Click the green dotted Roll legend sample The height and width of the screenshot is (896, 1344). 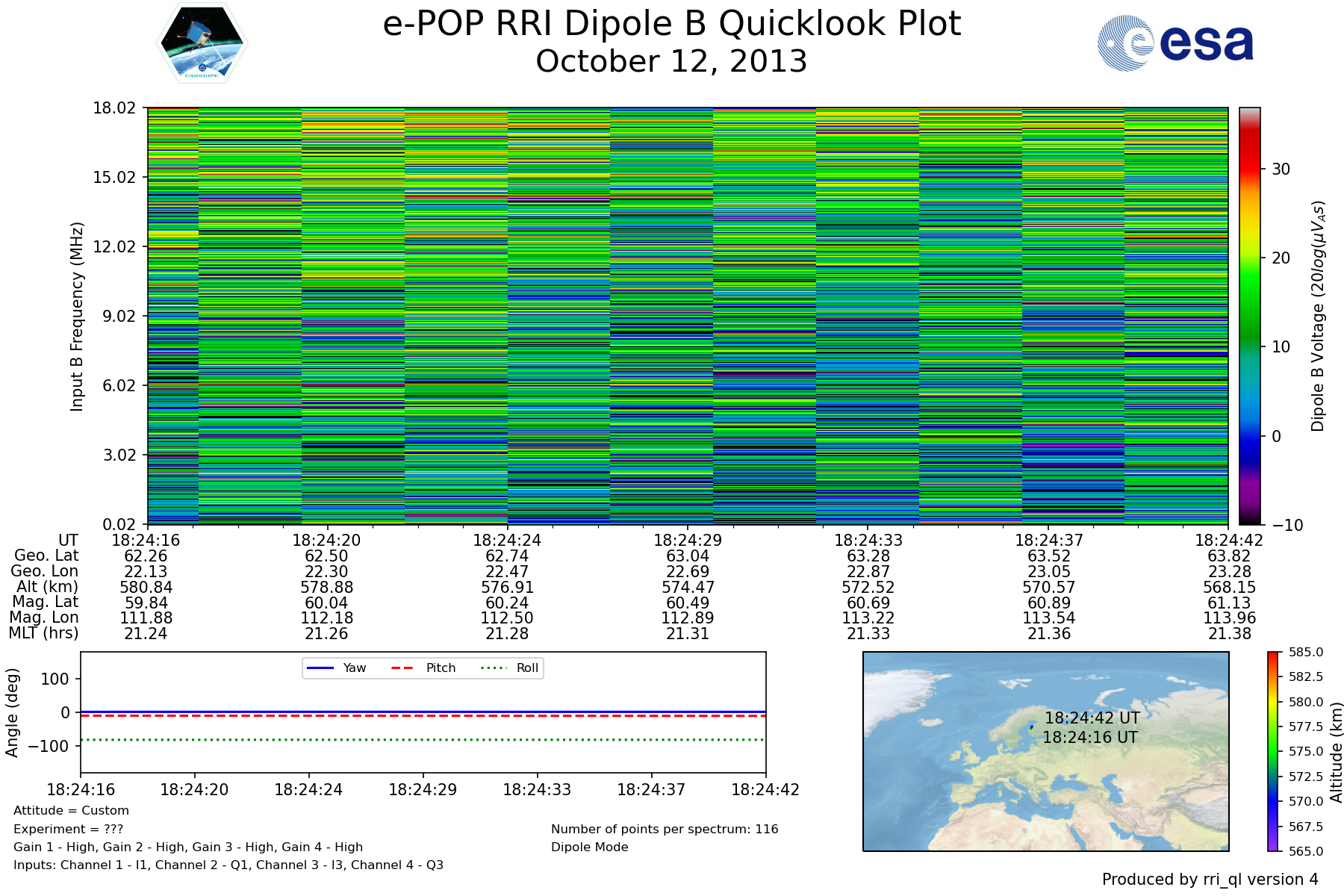pyautogui.click(x=493, y=668)
